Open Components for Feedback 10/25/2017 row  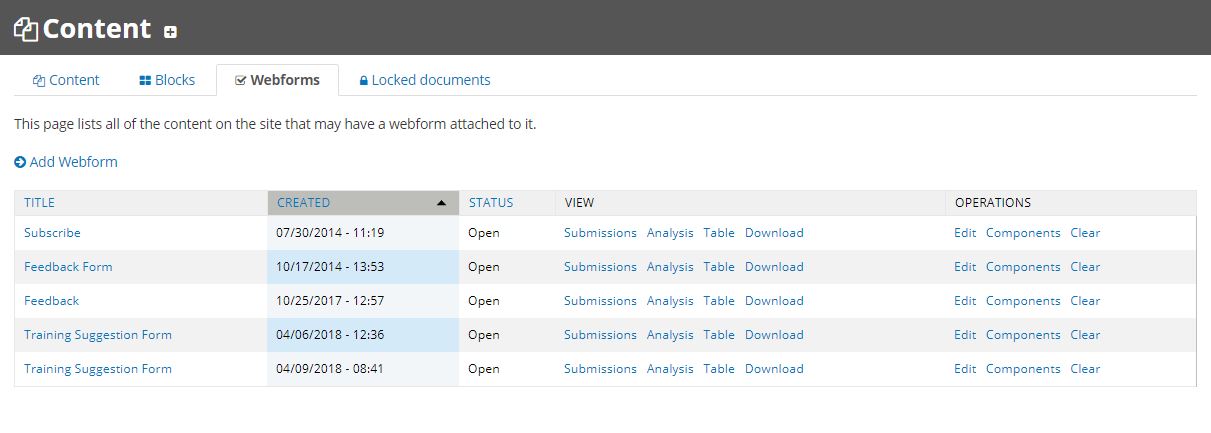click(x=1023, y=301)
